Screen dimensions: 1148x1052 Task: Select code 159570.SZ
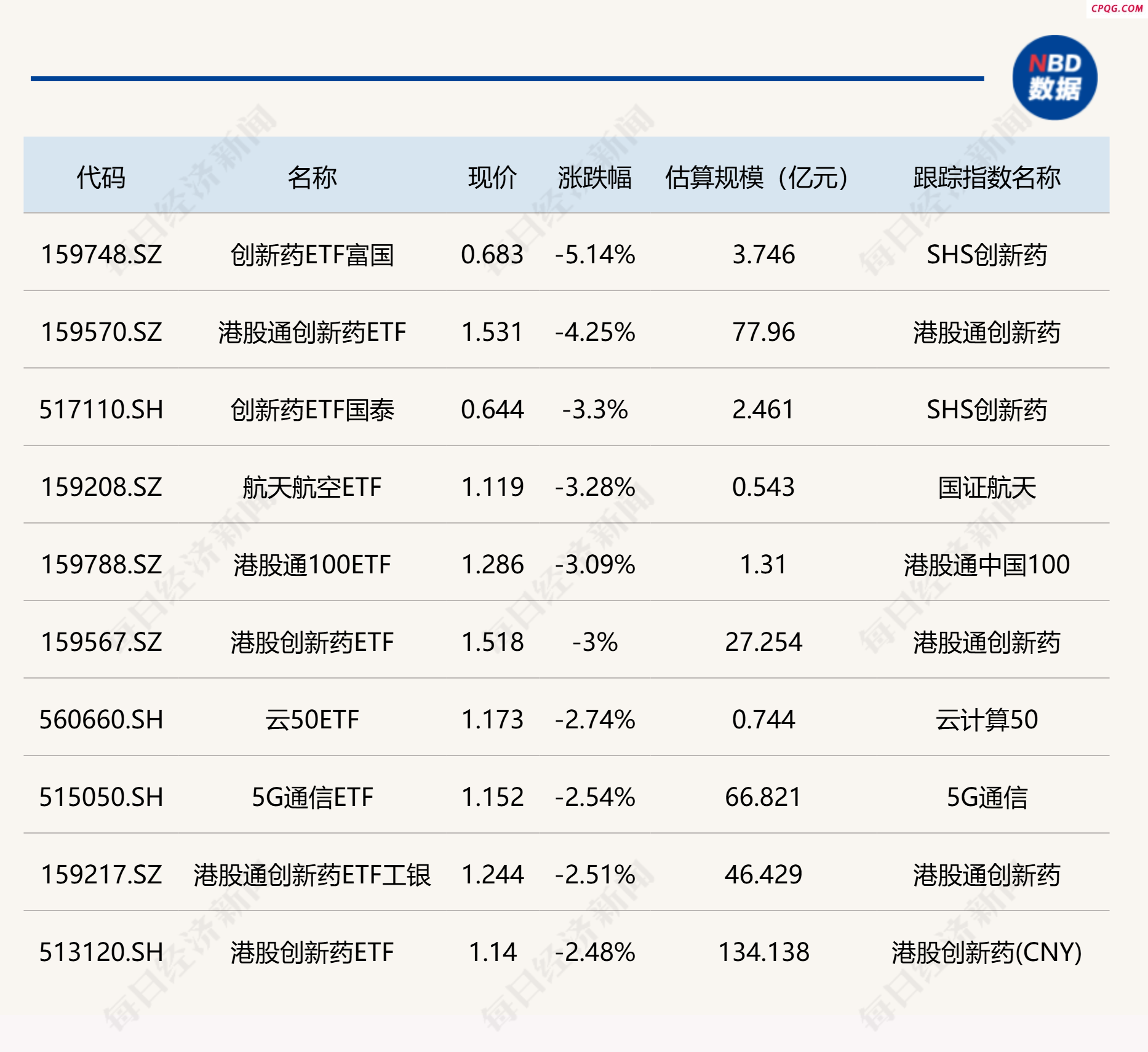tap(102, 332)
